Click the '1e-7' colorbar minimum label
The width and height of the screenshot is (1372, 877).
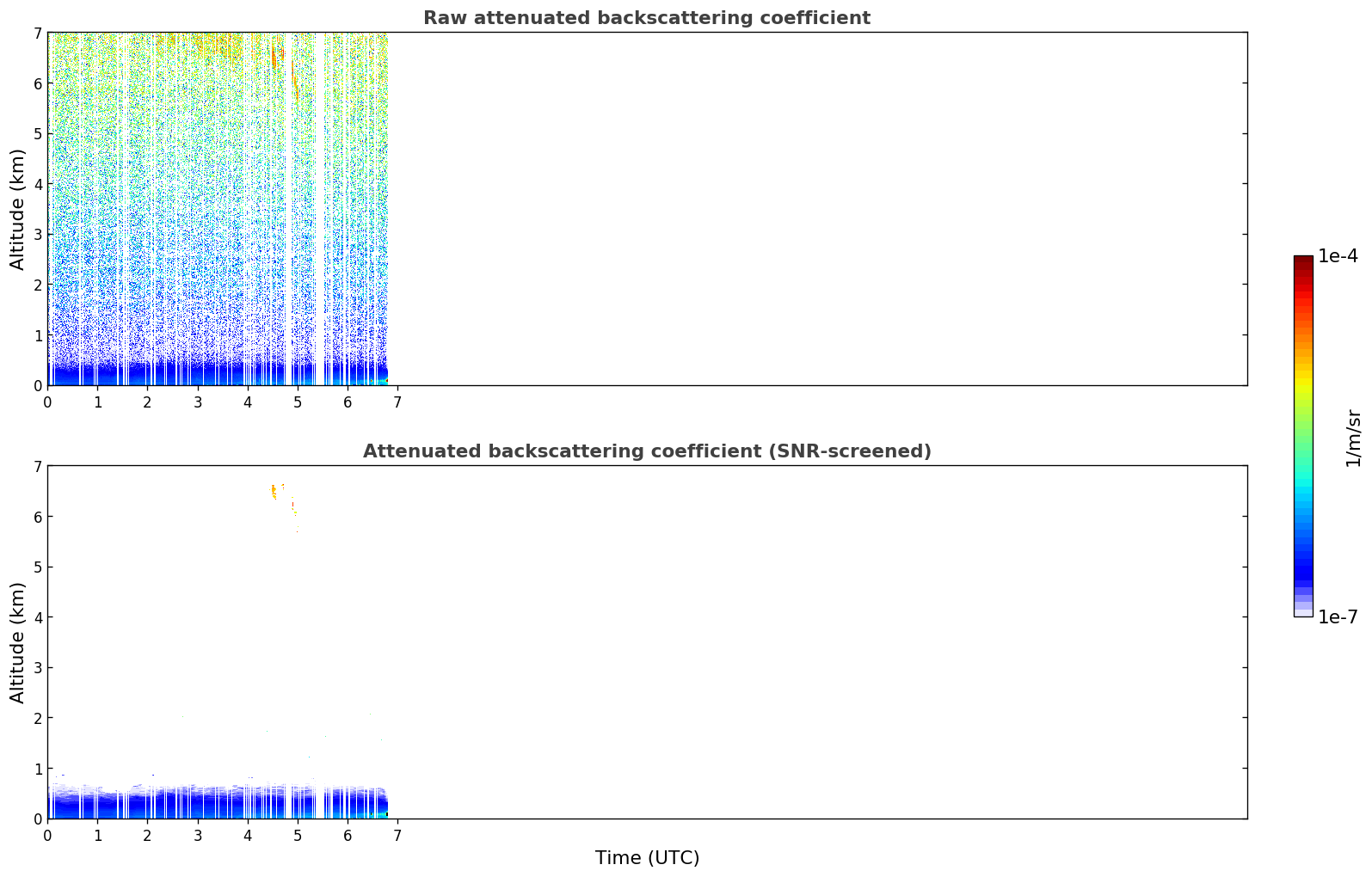pyautogui.click(x=1338, y=616)
